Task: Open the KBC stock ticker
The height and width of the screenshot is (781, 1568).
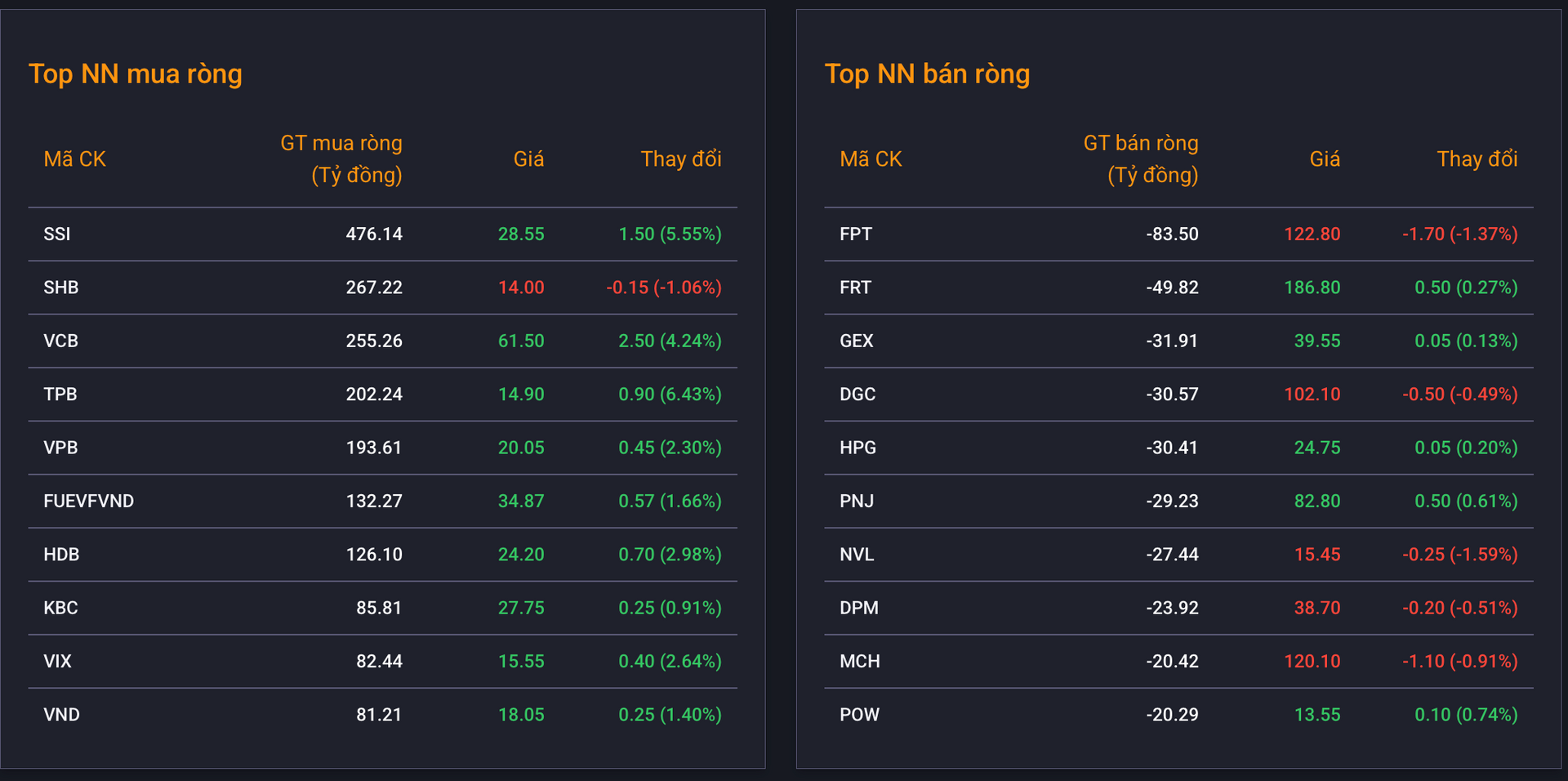Action: 61,608
